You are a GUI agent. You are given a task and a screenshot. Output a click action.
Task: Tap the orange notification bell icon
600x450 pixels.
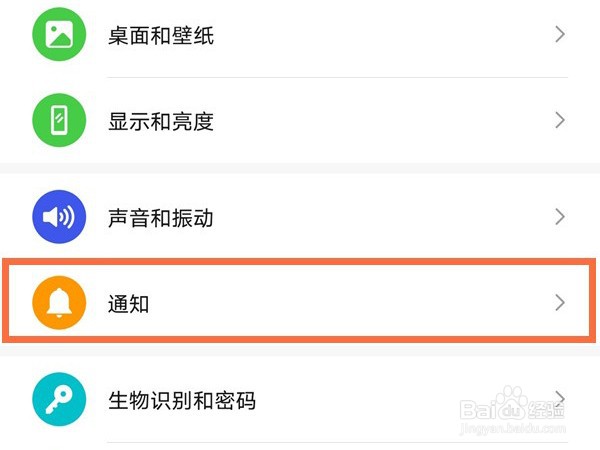click(x=59, y=303)
